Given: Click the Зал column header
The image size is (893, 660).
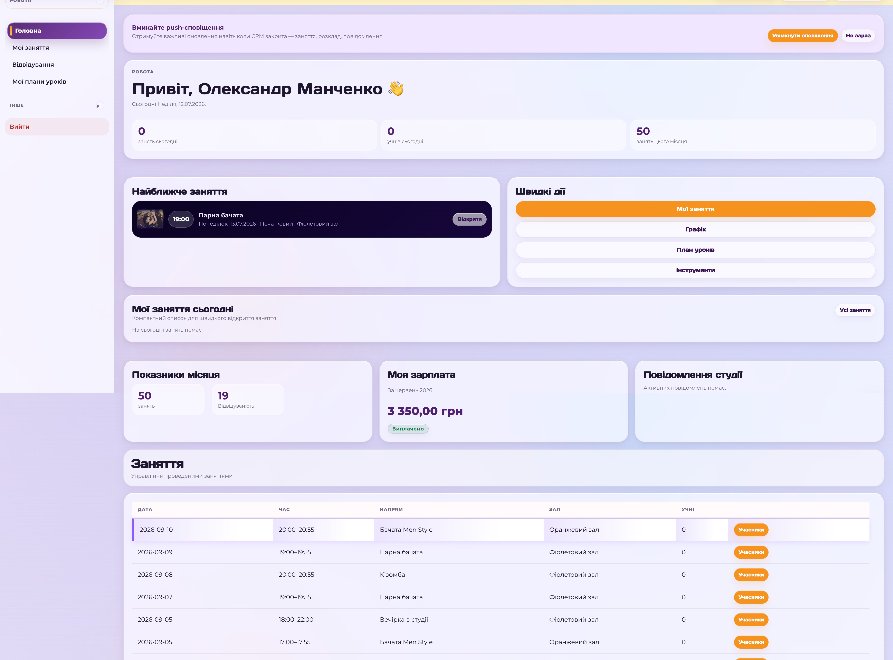Looking at the screenshot, I should (554, 509).
